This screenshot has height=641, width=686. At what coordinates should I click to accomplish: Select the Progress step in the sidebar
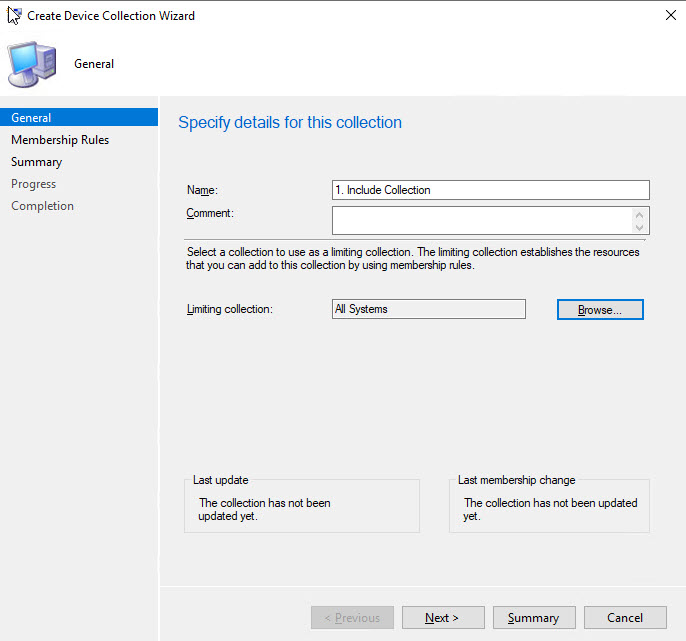(34, 184)
